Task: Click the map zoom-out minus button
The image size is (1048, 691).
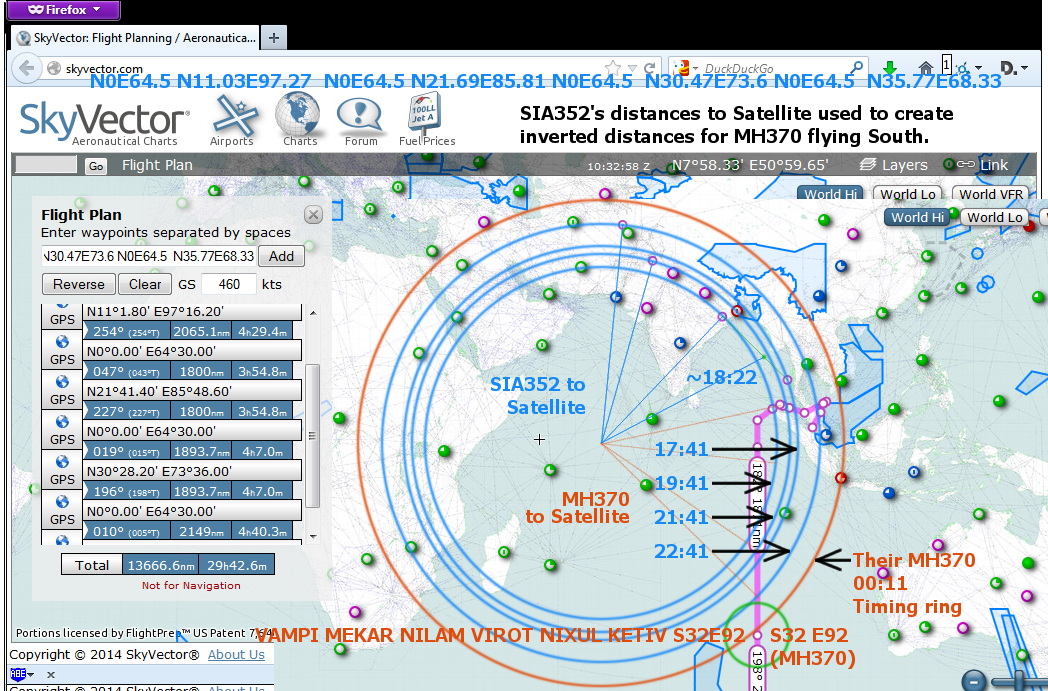Action: tap(974, 680)
